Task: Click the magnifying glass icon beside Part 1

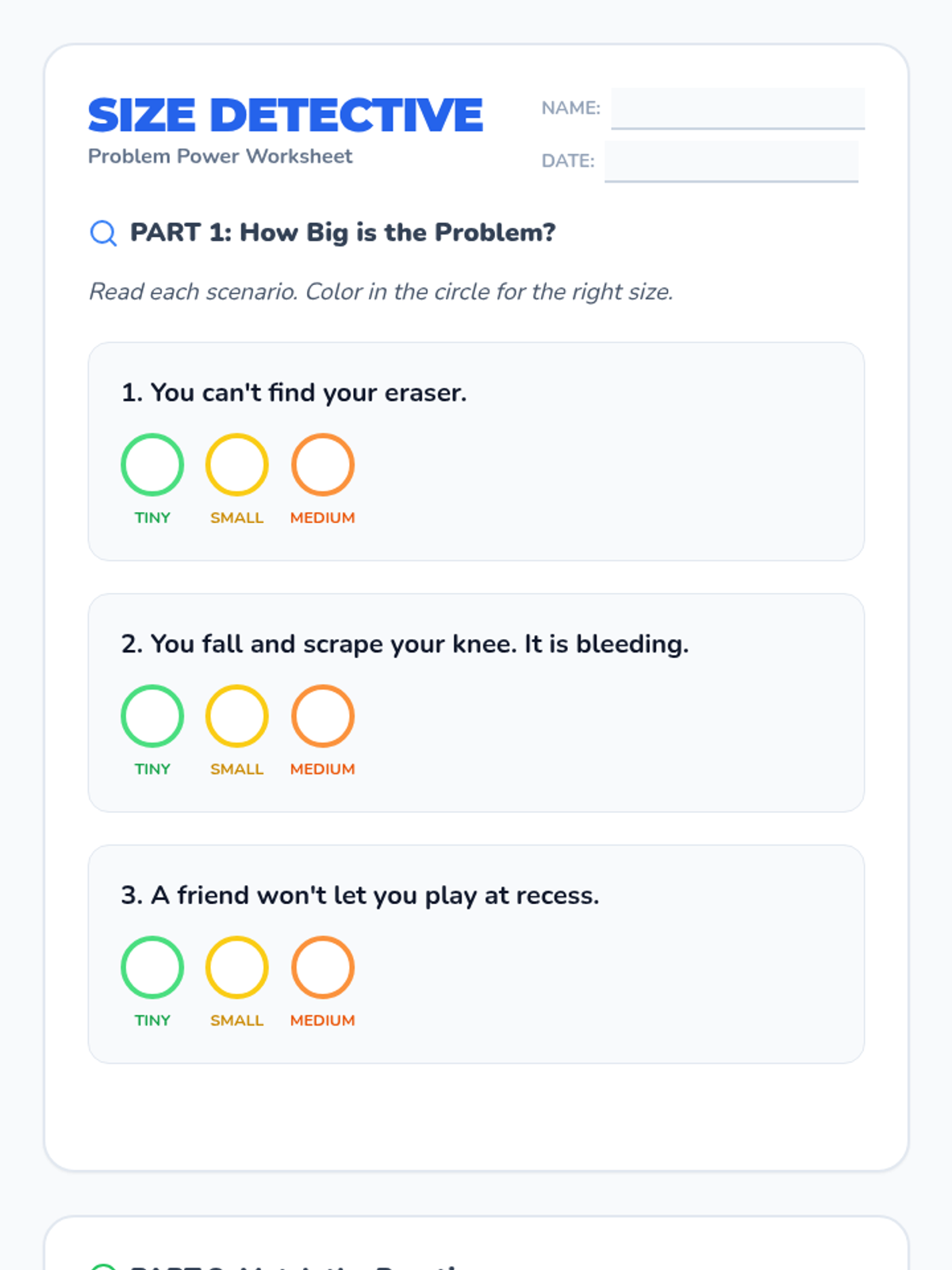Action: click(103, 233)
